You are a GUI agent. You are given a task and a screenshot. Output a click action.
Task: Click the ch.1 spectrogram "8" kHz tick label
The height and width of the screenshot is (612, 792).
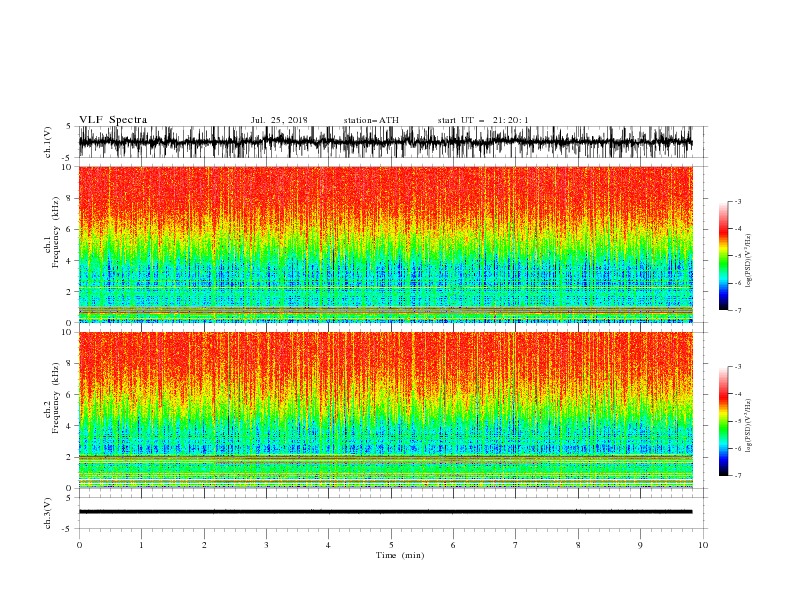[x=70, y=198]
